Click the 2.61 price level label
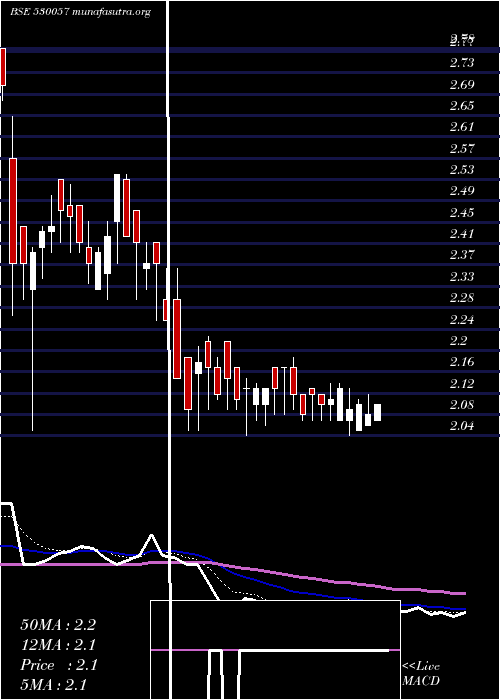The width and height of the screenshot is (500, 700). [462, 127]
